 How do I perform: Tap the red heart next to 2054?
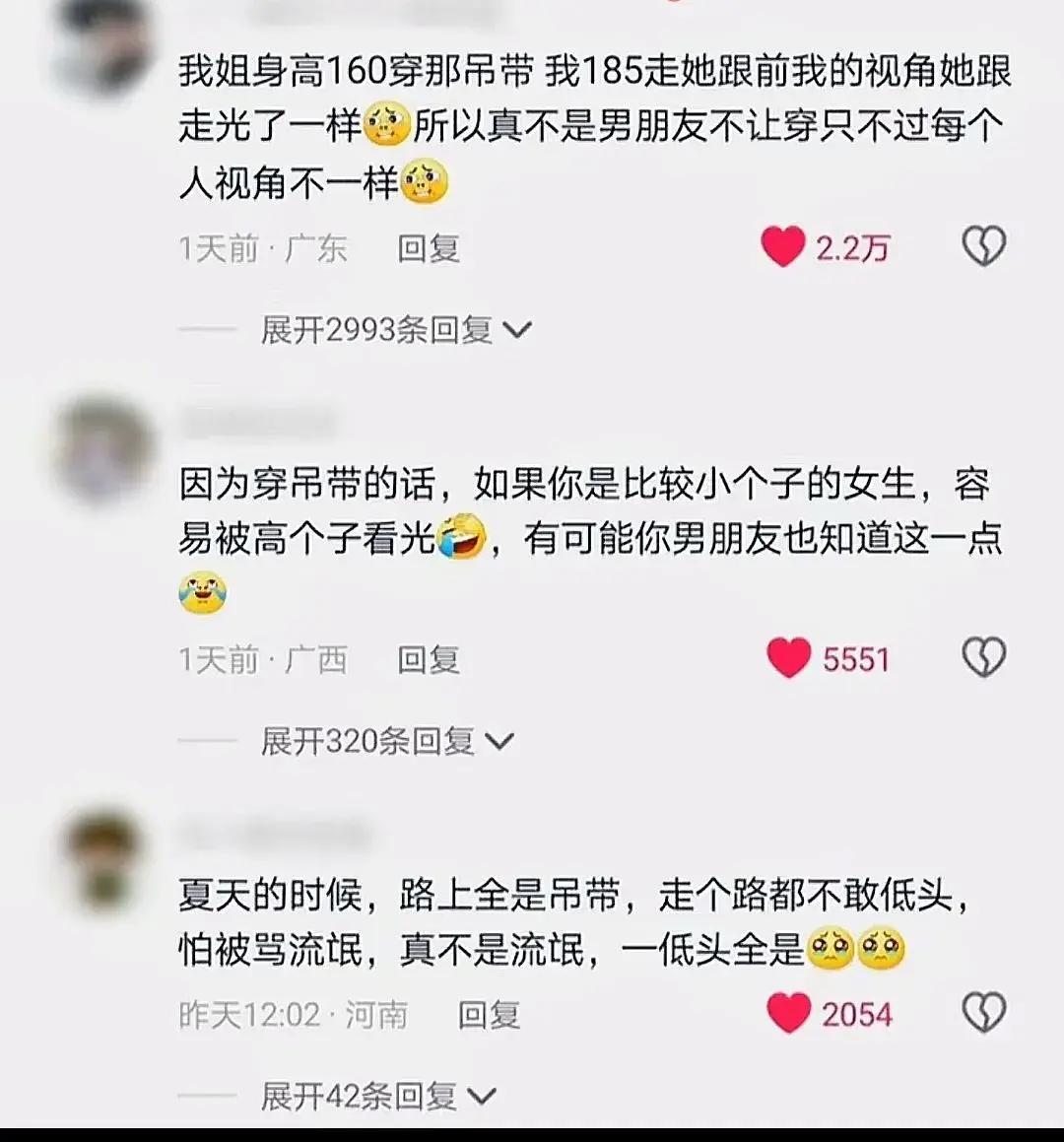pos(788,1012)
